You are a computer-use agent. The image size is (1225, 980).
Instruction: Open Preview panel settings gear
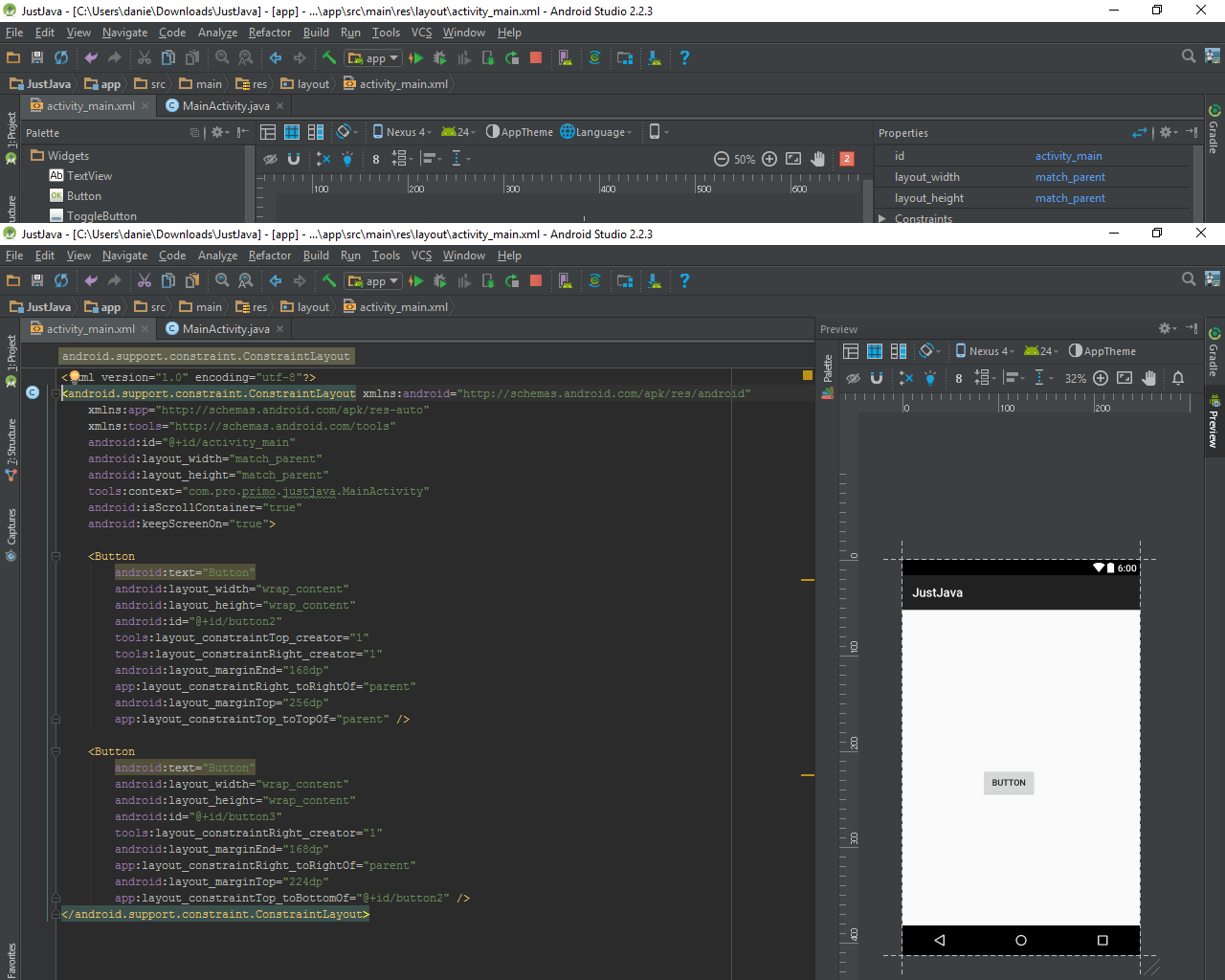point(1168,328)
